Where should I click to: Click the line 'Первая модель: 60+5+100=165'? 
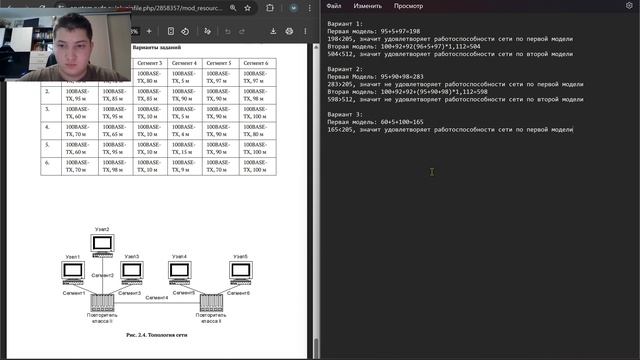tap(376, 122)
